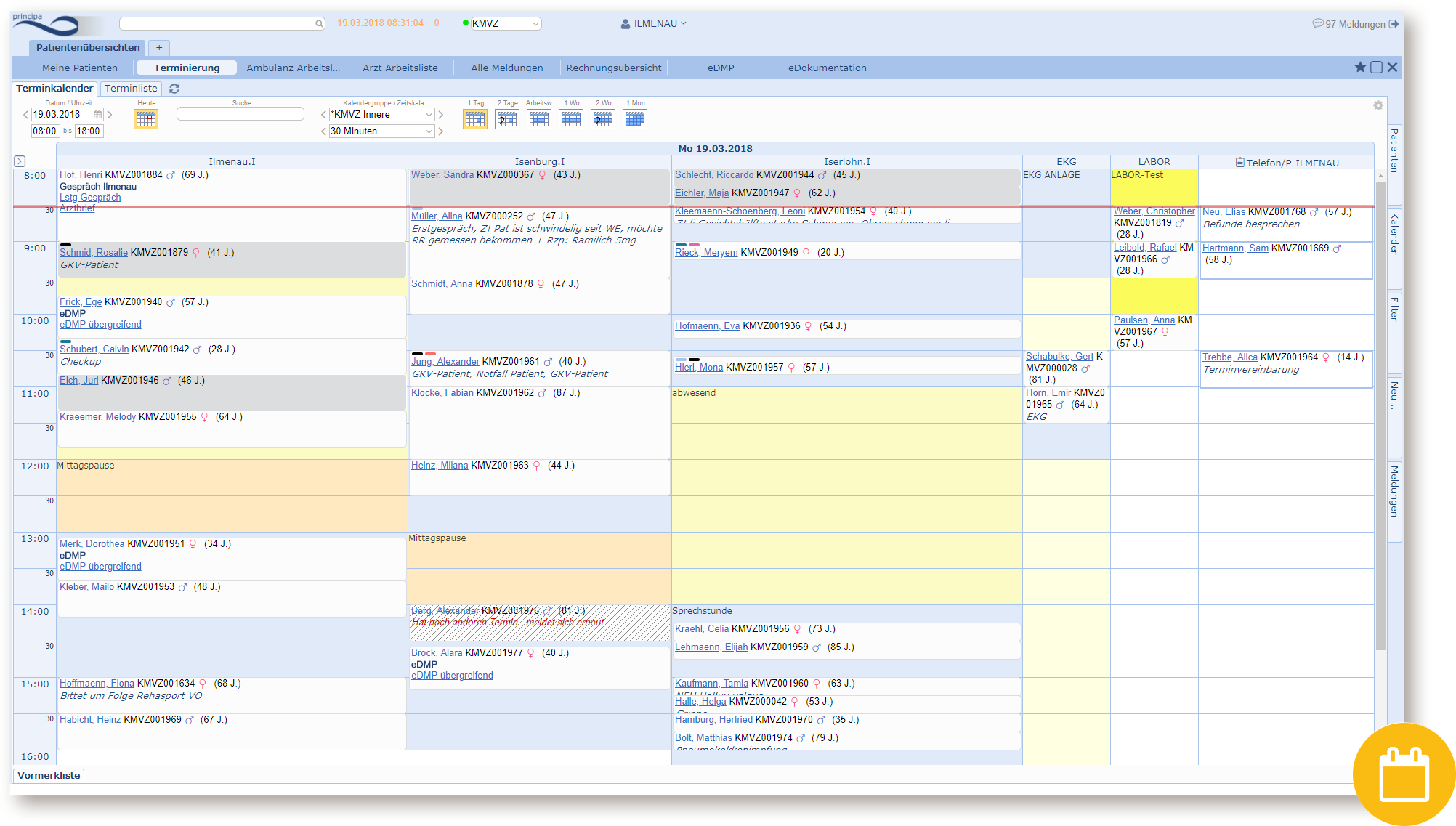Select the Arbeitsw. work week view

(539, 119)
